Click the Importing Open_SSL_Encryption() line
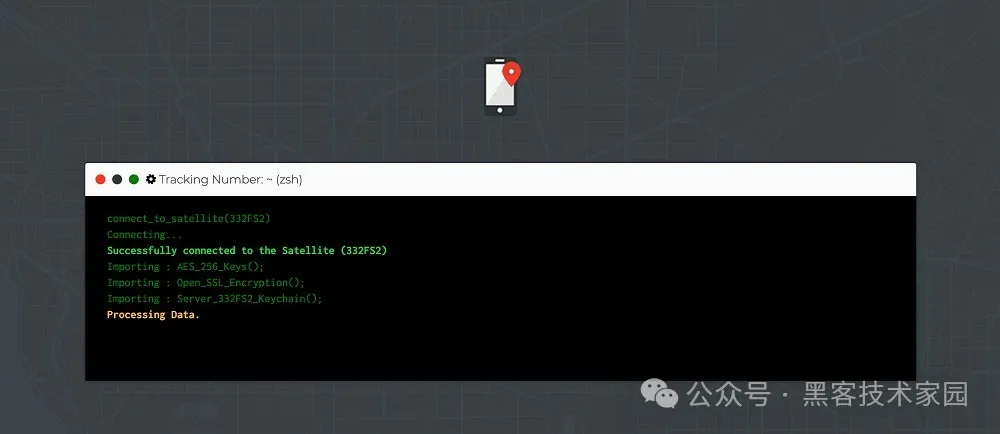1000x434 pixels. coord(206,282)
